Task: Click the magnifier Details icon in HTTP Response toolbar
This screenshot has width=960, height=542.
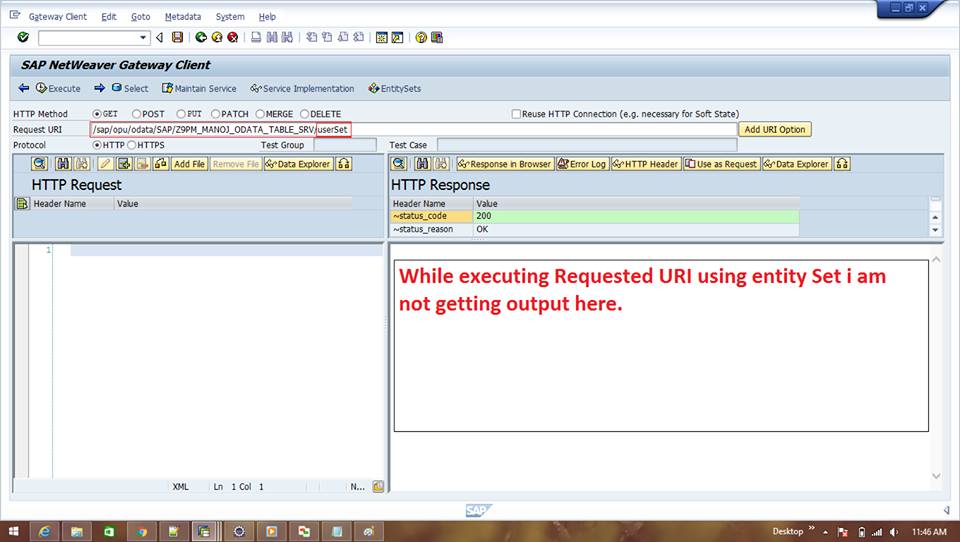Action: 399,164
